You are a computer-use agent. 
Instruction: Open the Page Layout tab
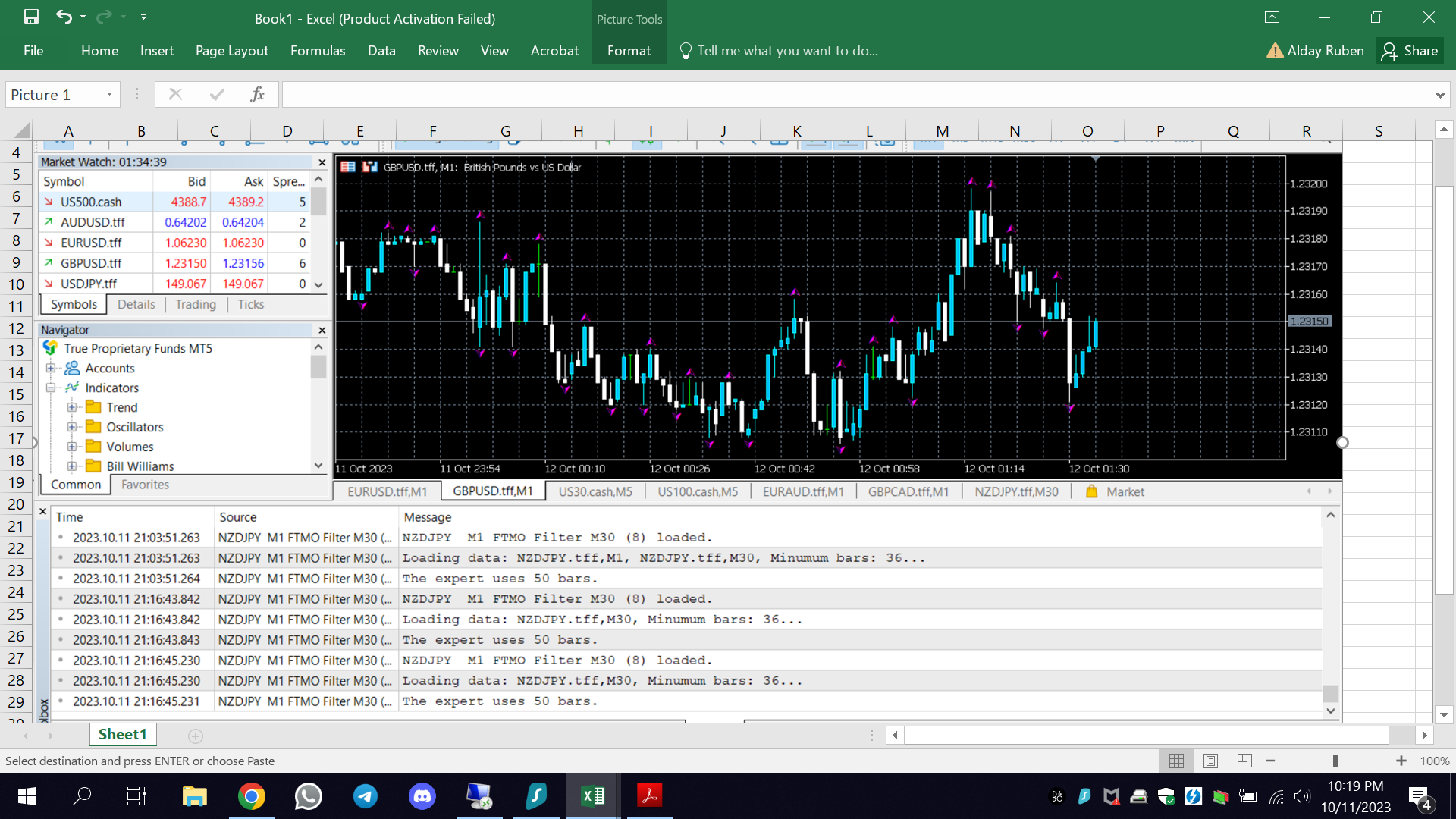tap(232, 51)
